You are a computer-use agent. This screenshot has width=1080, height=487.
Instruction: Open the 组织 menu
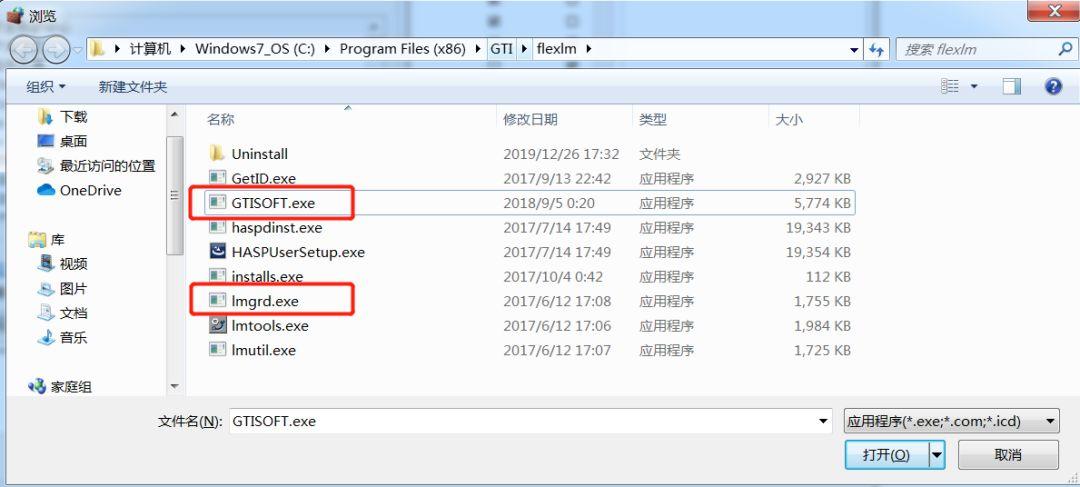tap(46, 87)
